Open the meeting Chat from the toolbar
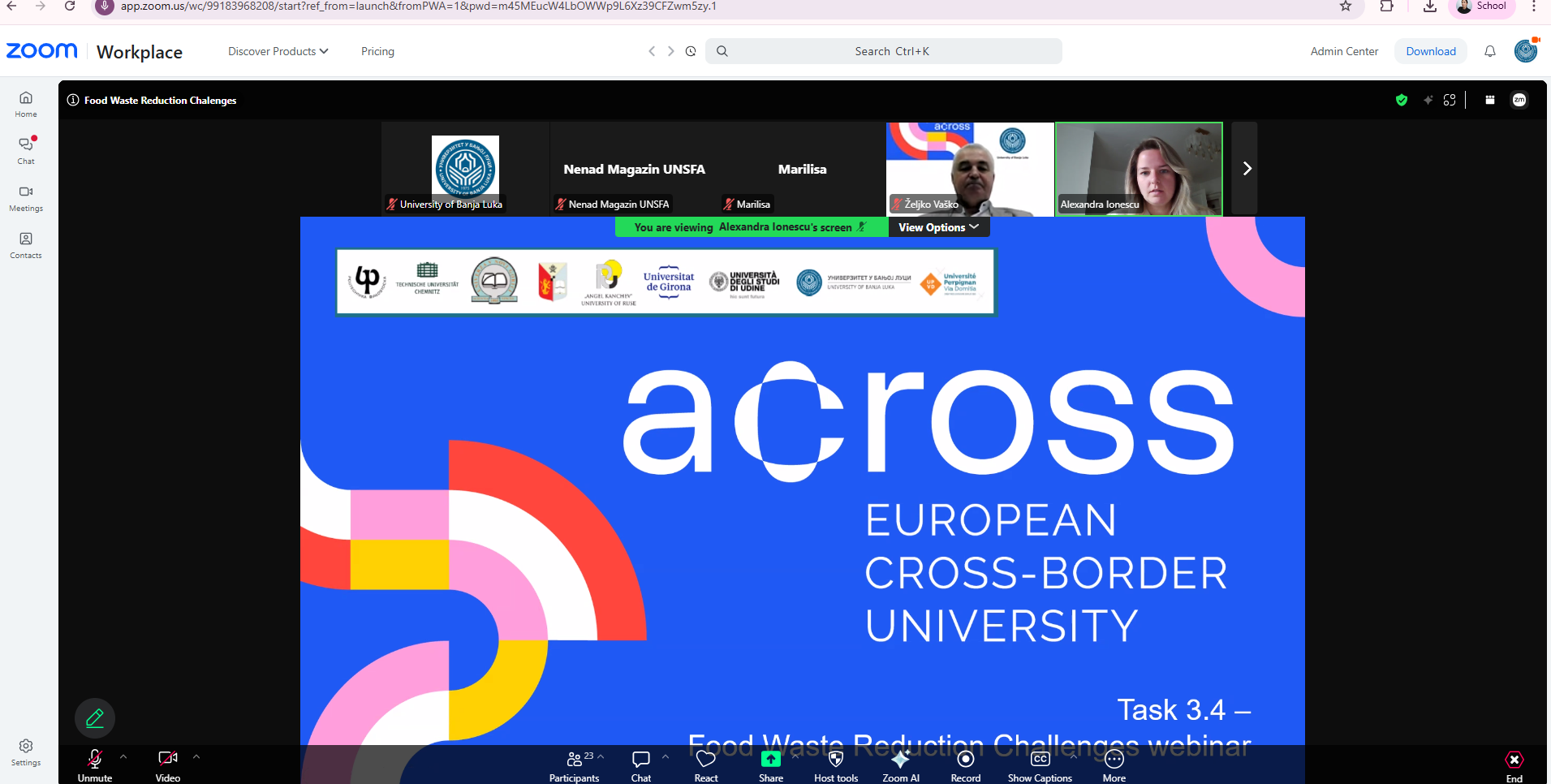The image size is (1551, 784). point(641,765)
